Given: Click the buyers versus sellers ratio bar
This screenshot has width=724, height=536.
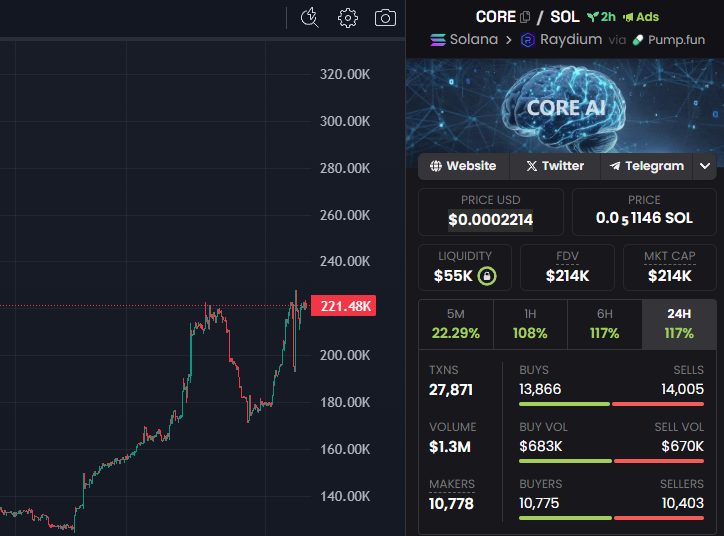Looking at the screenshot, I should pyautogui.click(x=611, y=518).
